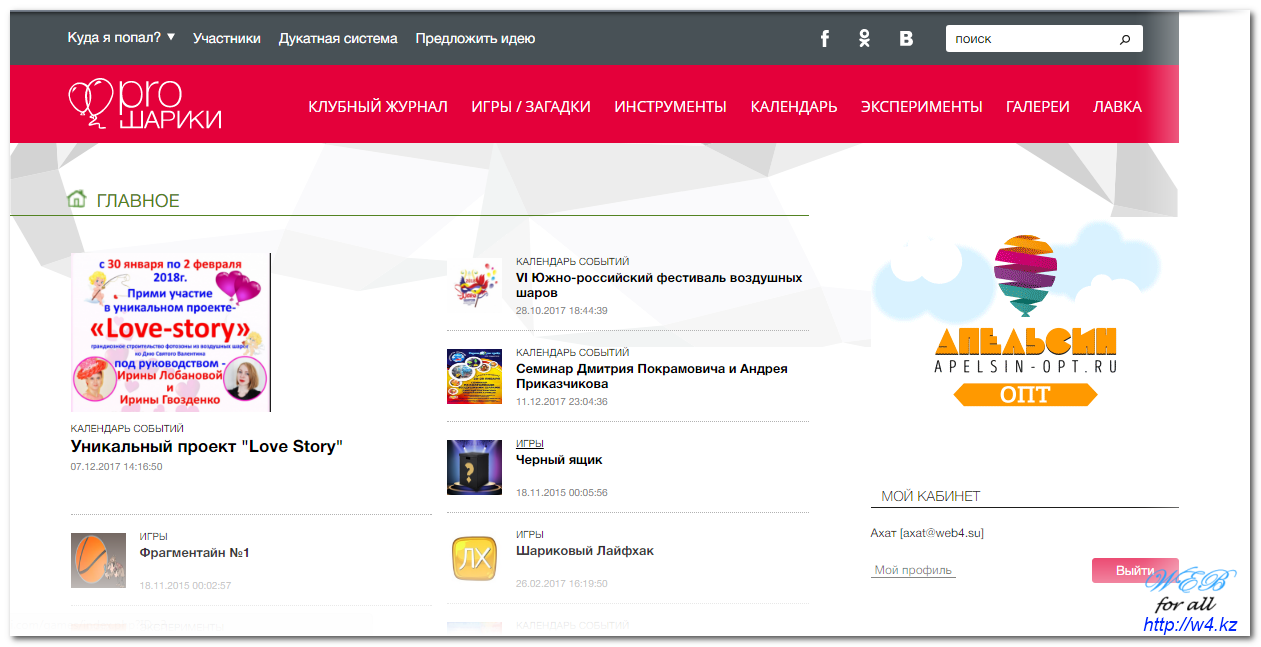
Task: Expand the 'Куда я попал?' dropdown
Action: point(121,37)
